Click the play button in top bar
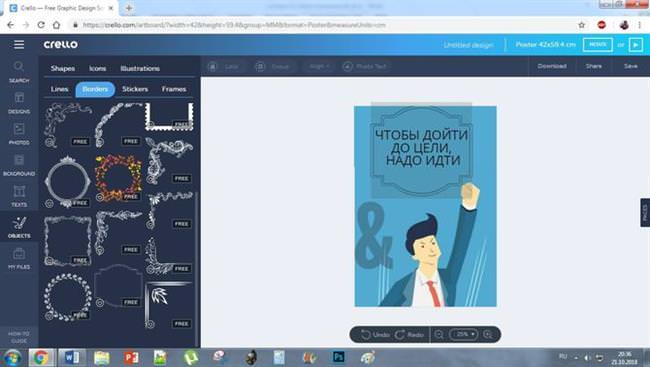Screen dimensions: 650x367 [635, 44]
